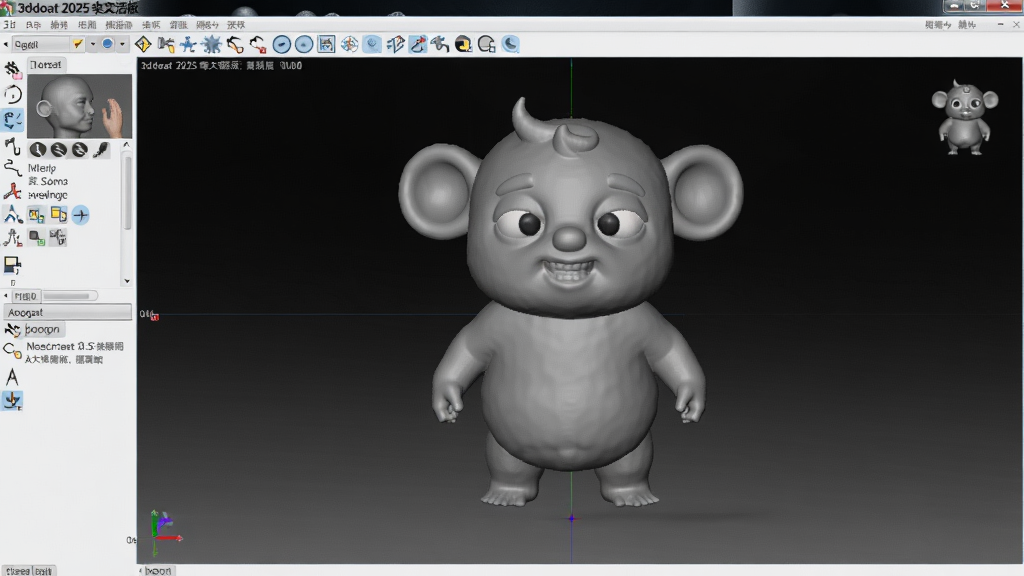Open the dropdown arrow after yellow checkmark
Viewport: 1024px width, 576px height.
click(93, 44)
